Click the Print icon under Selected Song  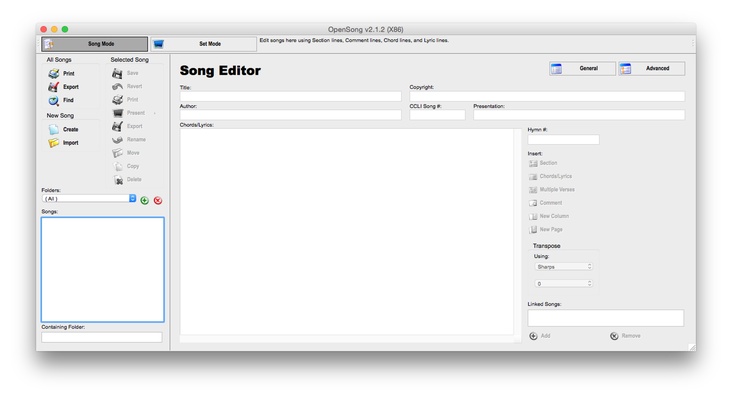tap(118, 100)
